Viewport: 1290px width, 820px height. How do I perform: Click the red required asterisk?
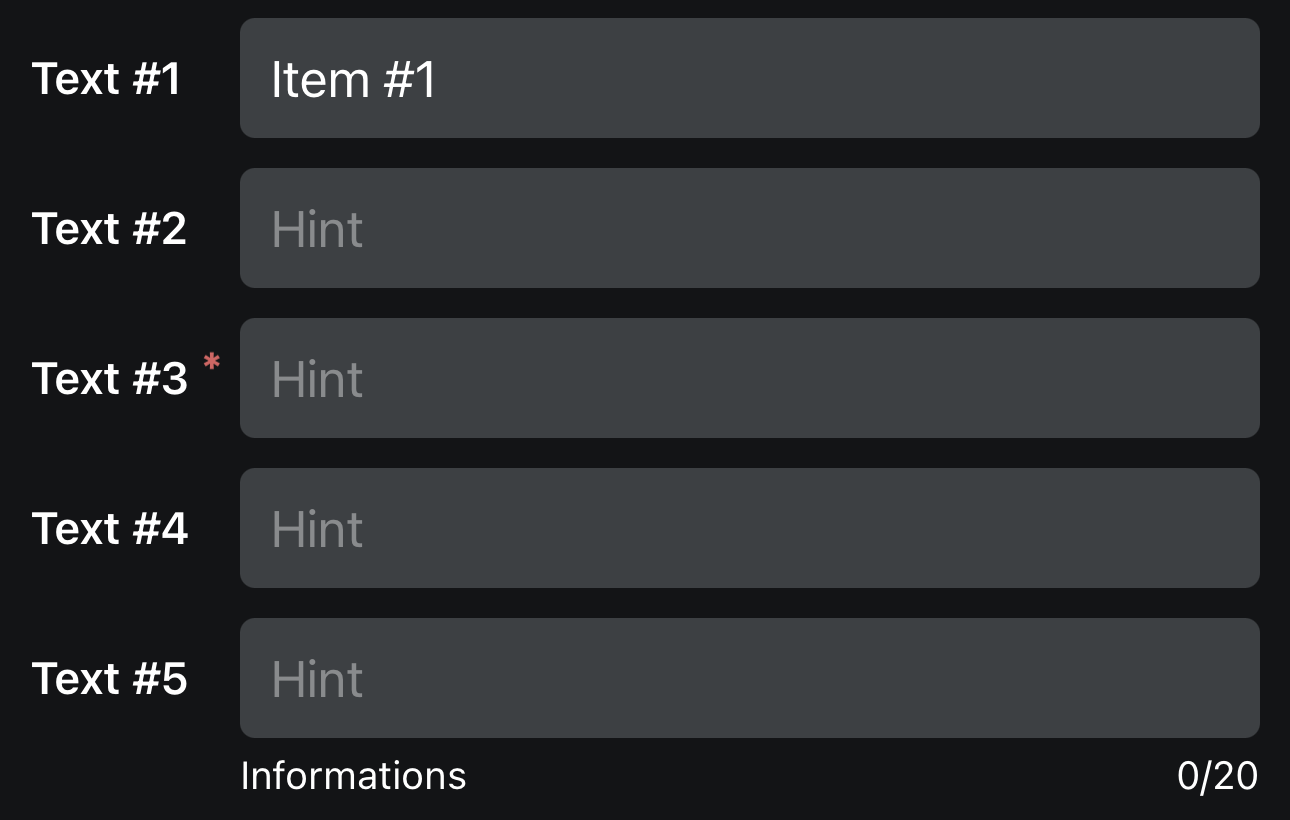point(211,363)
